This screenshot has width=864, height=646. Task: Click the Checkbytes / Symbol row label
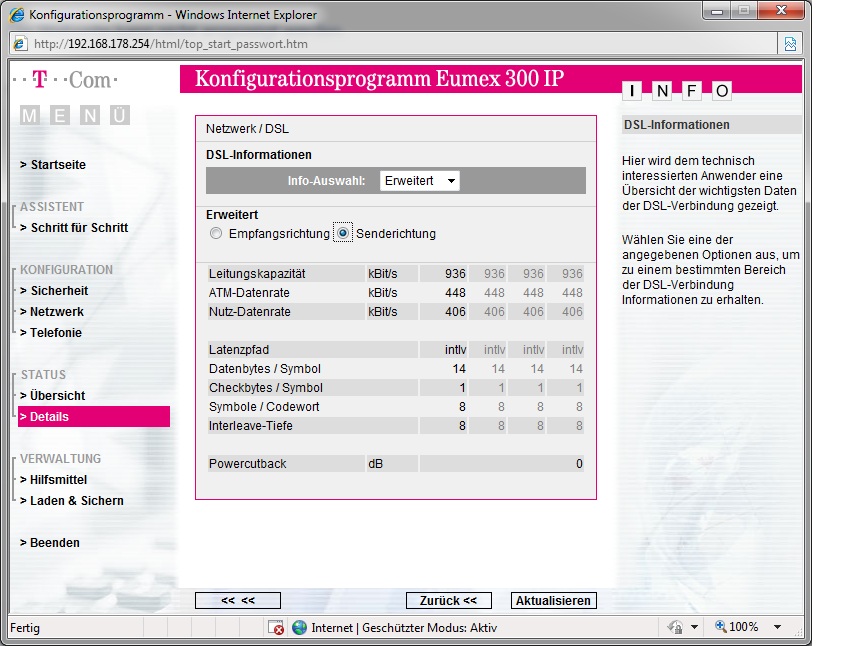(266, 388)
